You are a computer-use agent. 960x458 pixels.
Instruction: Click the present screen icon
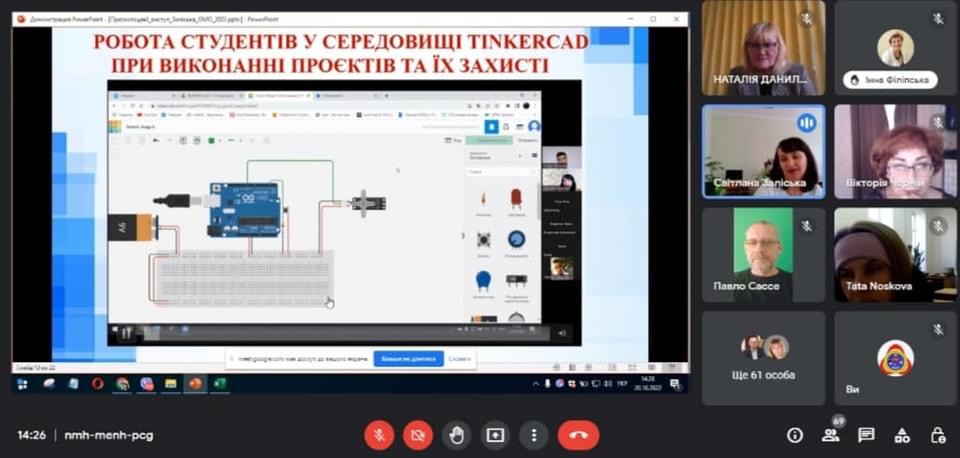point(495,435)
